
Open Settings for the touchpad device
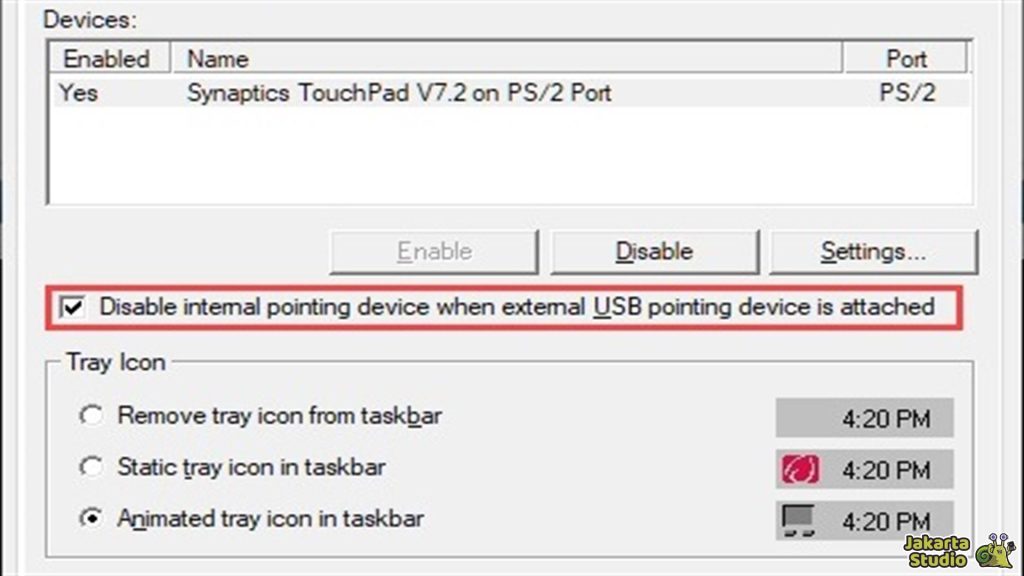pos(872,251)
